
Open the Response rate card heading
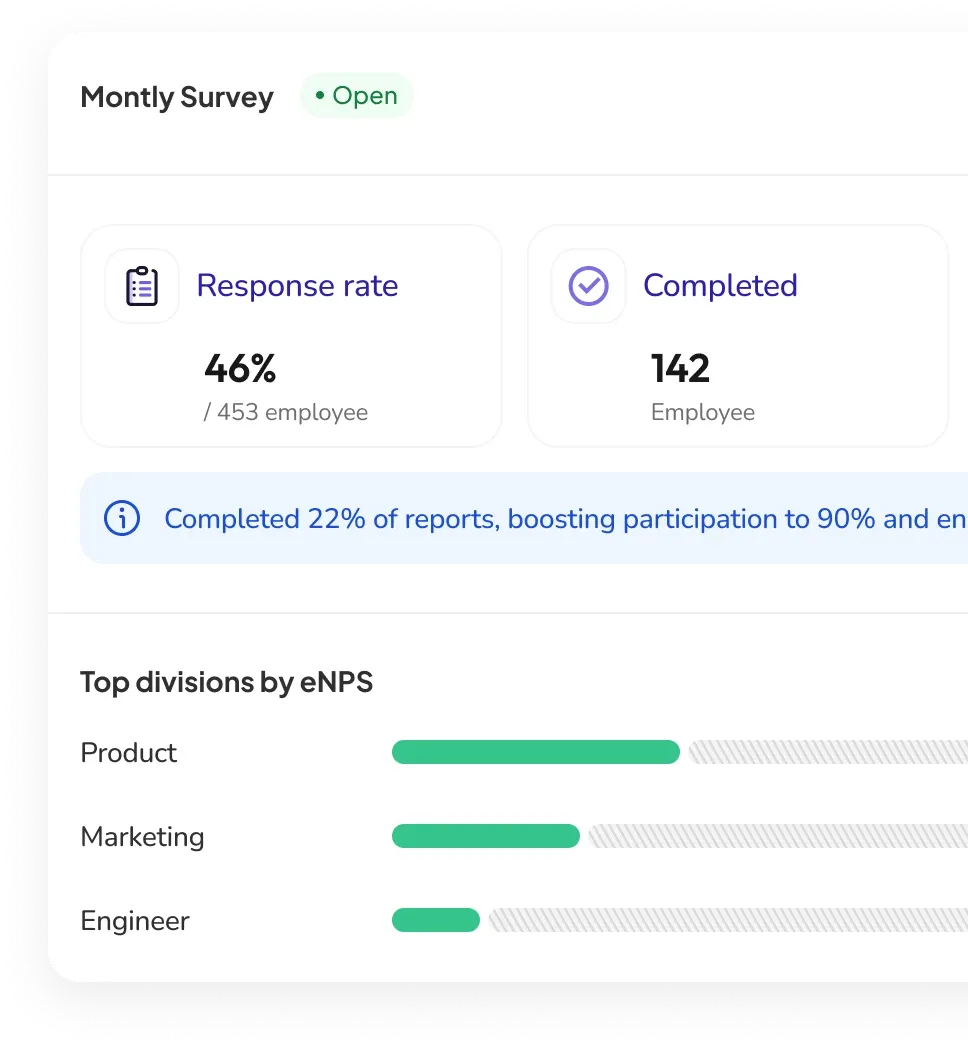[x=298, y=286]
